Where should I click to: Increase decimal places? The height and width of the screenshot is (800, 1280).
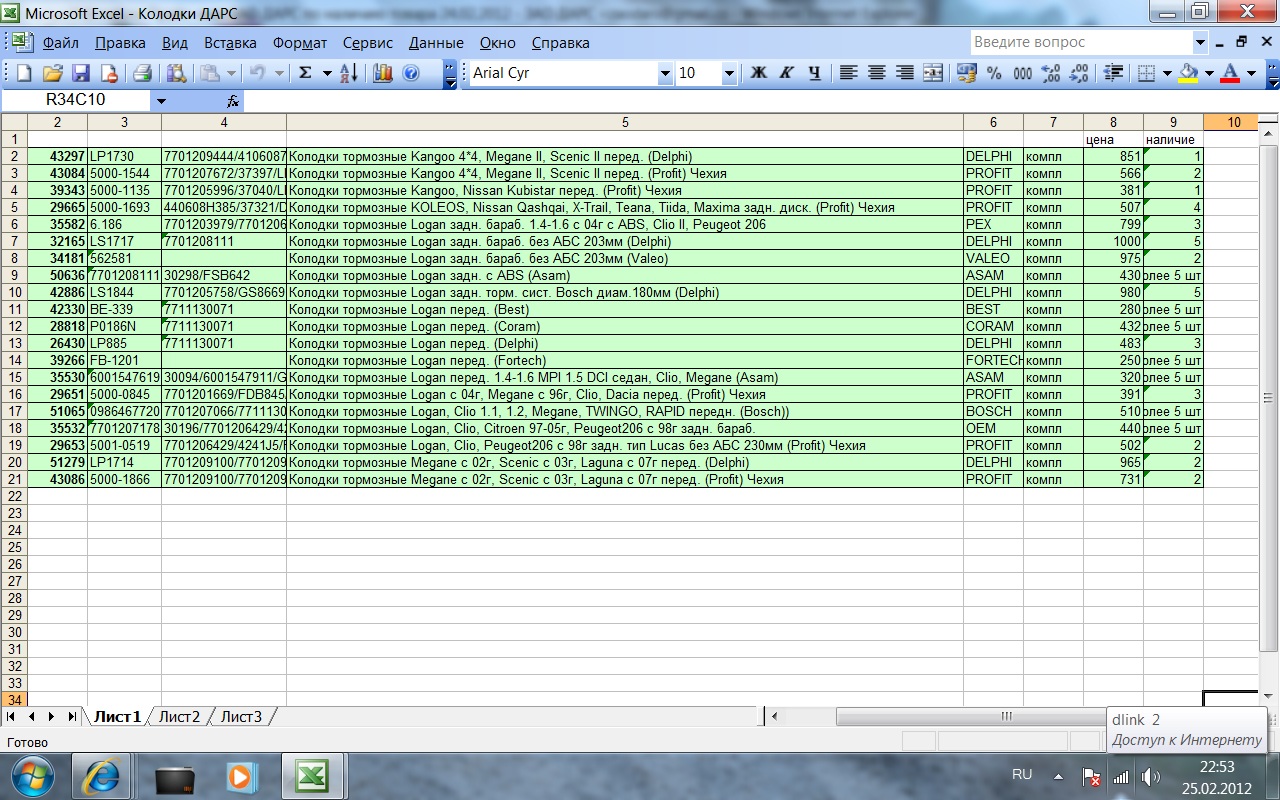[1051, 73]
